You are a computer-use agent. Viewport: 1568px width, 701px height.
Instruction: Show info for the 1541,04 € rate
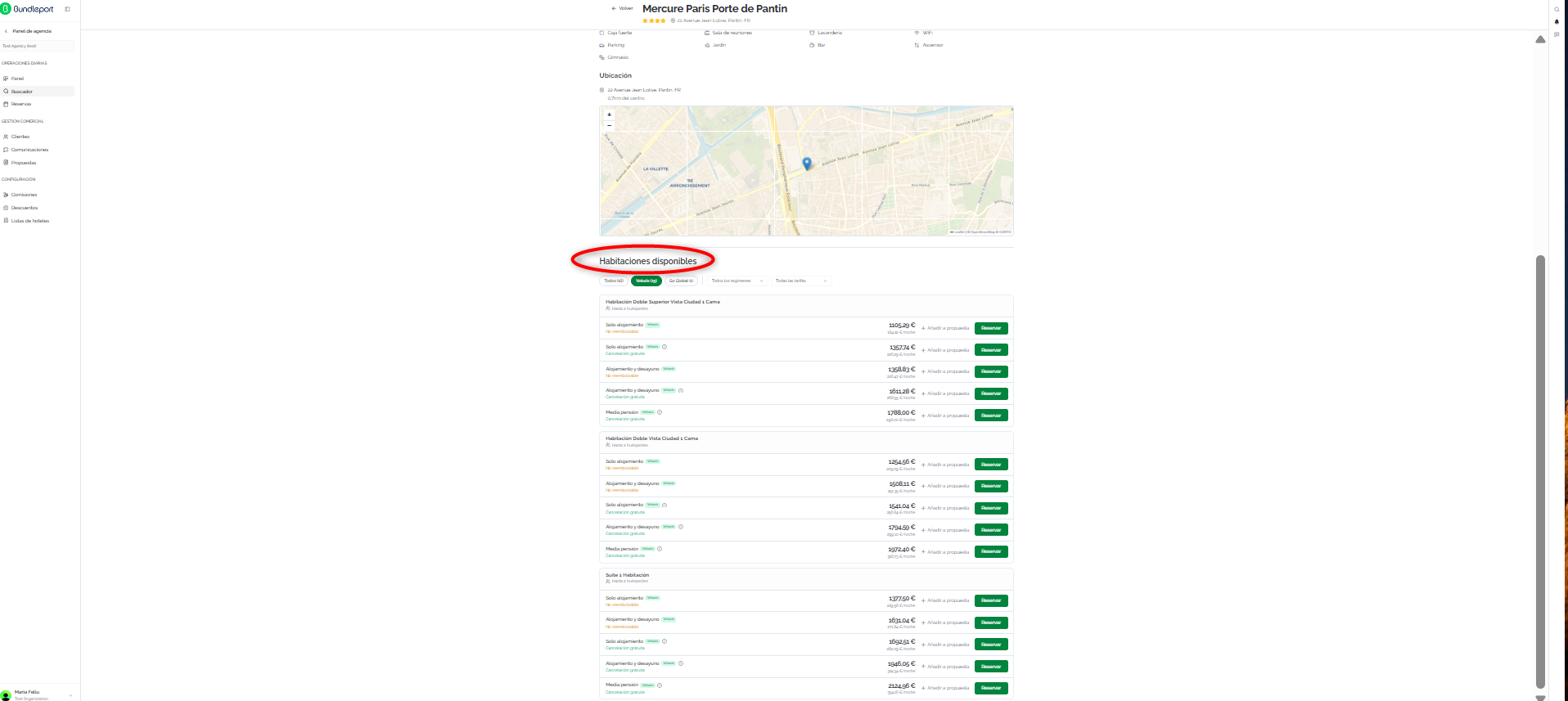[665, 505]
